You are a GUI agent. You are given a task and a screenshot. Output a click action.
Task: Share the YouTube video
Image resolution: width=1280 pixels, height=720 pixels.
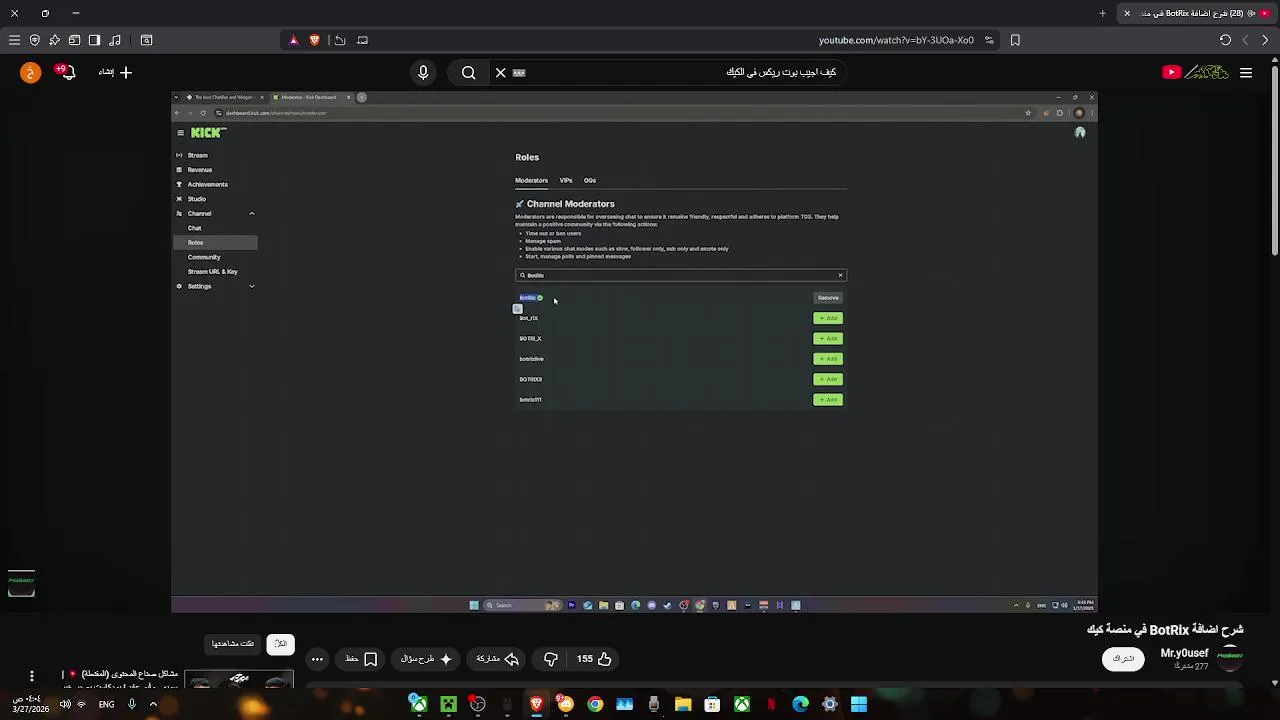(497, 659)
